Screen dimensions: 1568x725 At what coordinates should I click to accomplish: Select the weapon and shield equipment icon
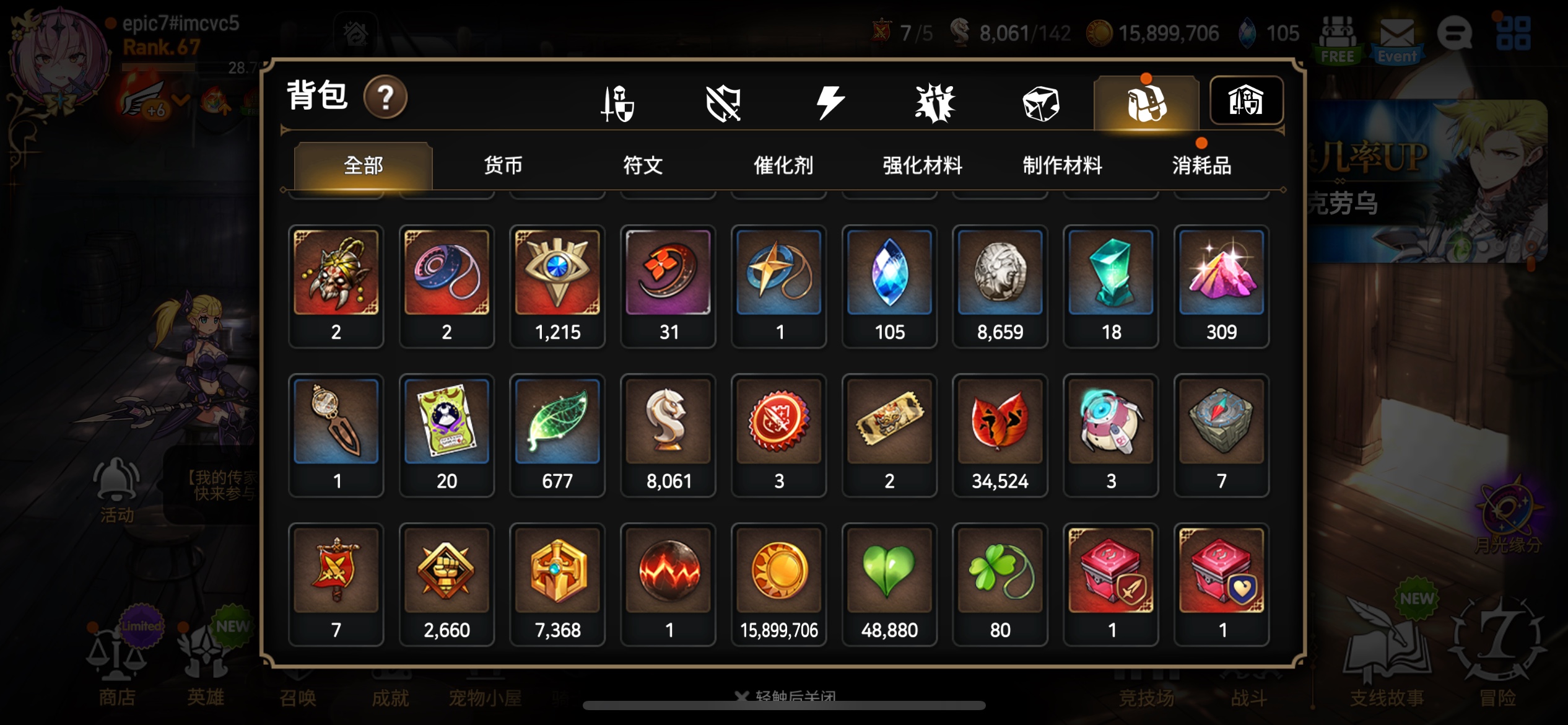(617, 103)
